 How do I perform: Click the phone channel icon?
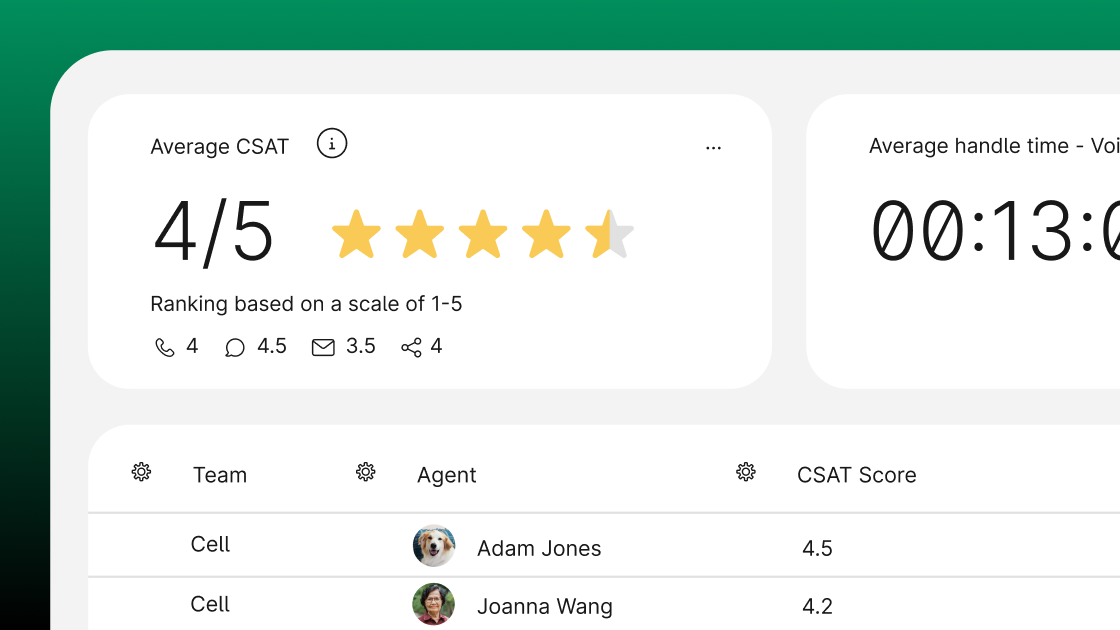165,348
